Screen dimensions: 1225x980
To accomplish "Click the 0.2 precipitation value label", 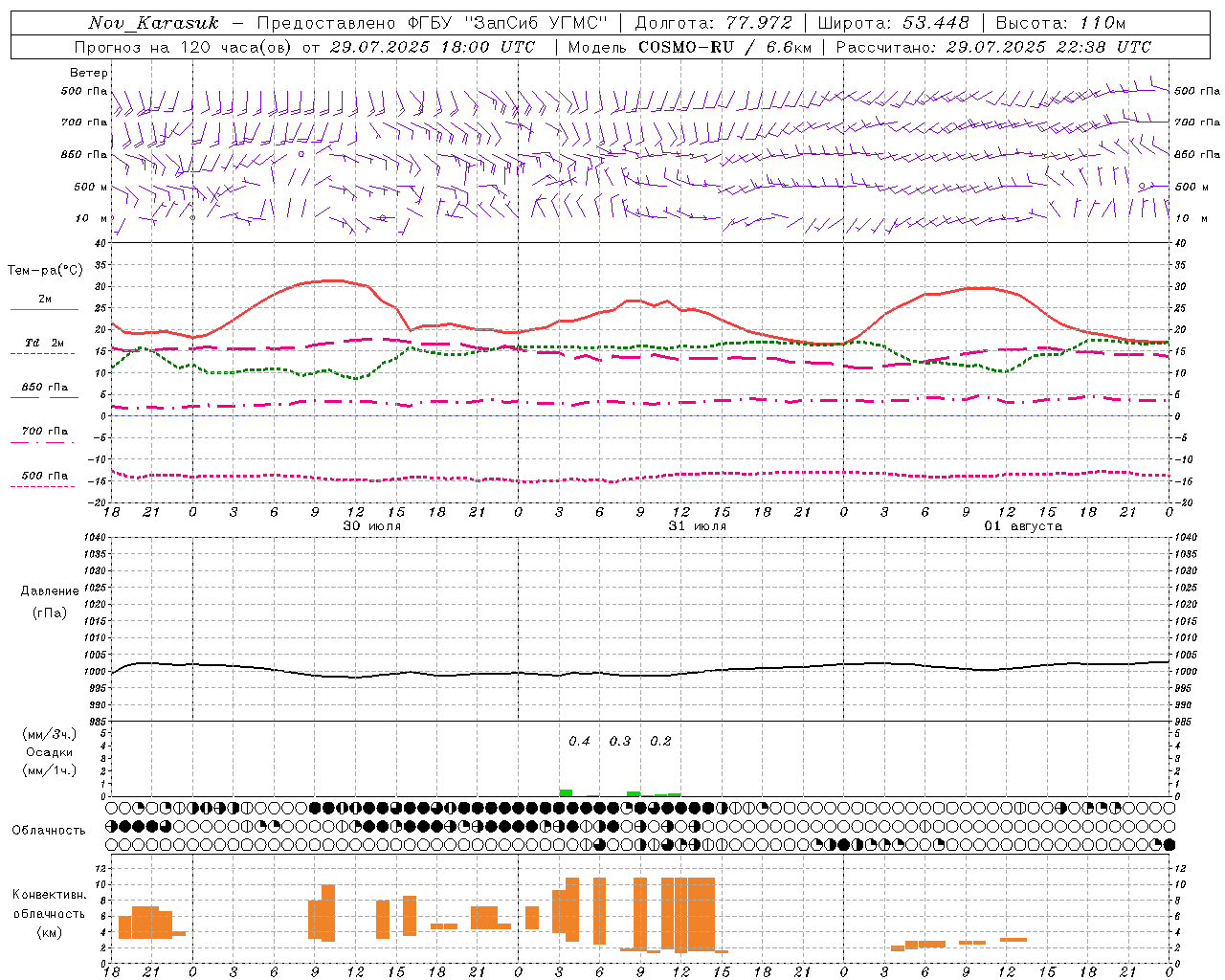I will (660, 741).
